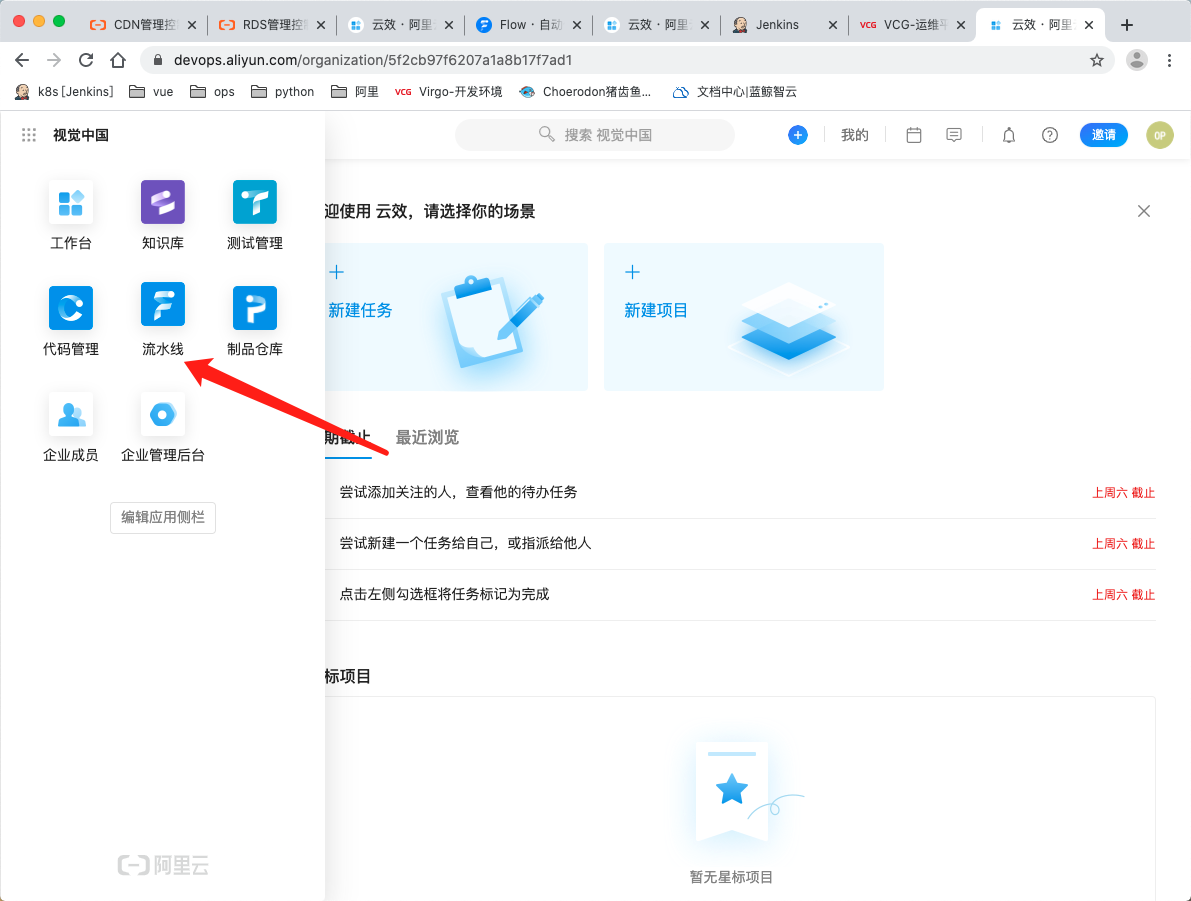Open the 工作台 workbench app
The width and height of the screenshot is (1191, 901).
tap(71, 215)
